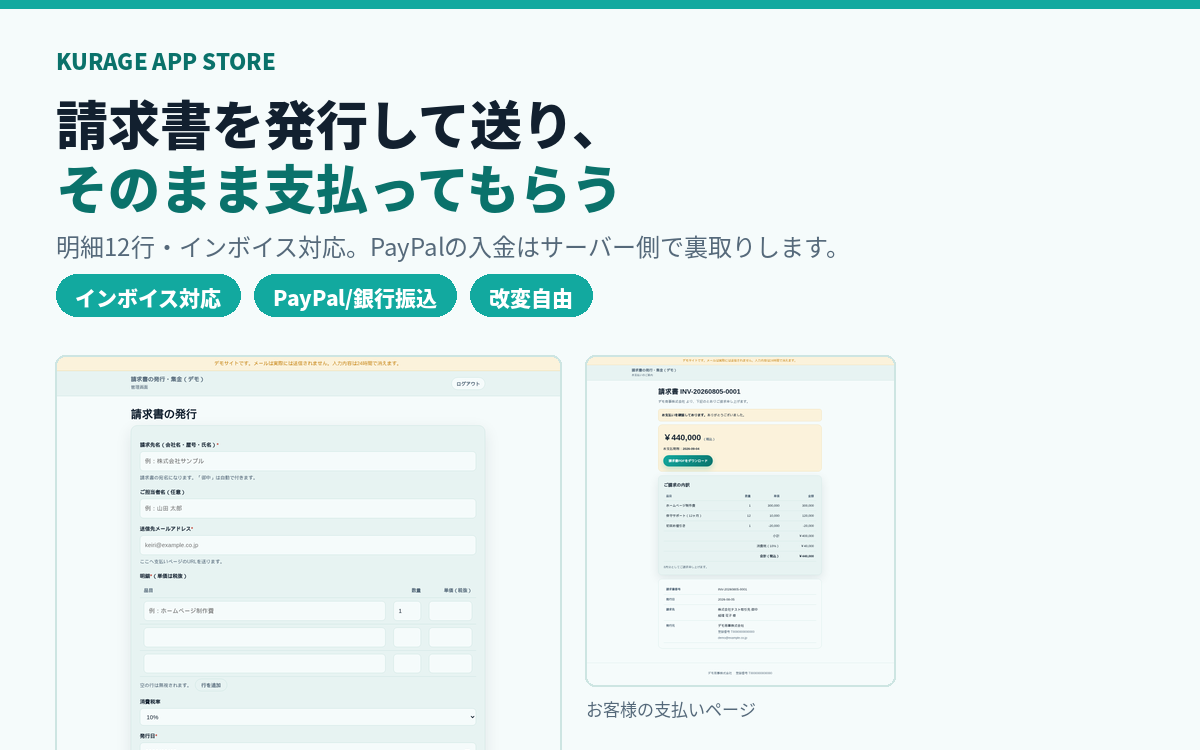Click the green 請求書PDFをダウンロード button

click(x=688, y=461)
